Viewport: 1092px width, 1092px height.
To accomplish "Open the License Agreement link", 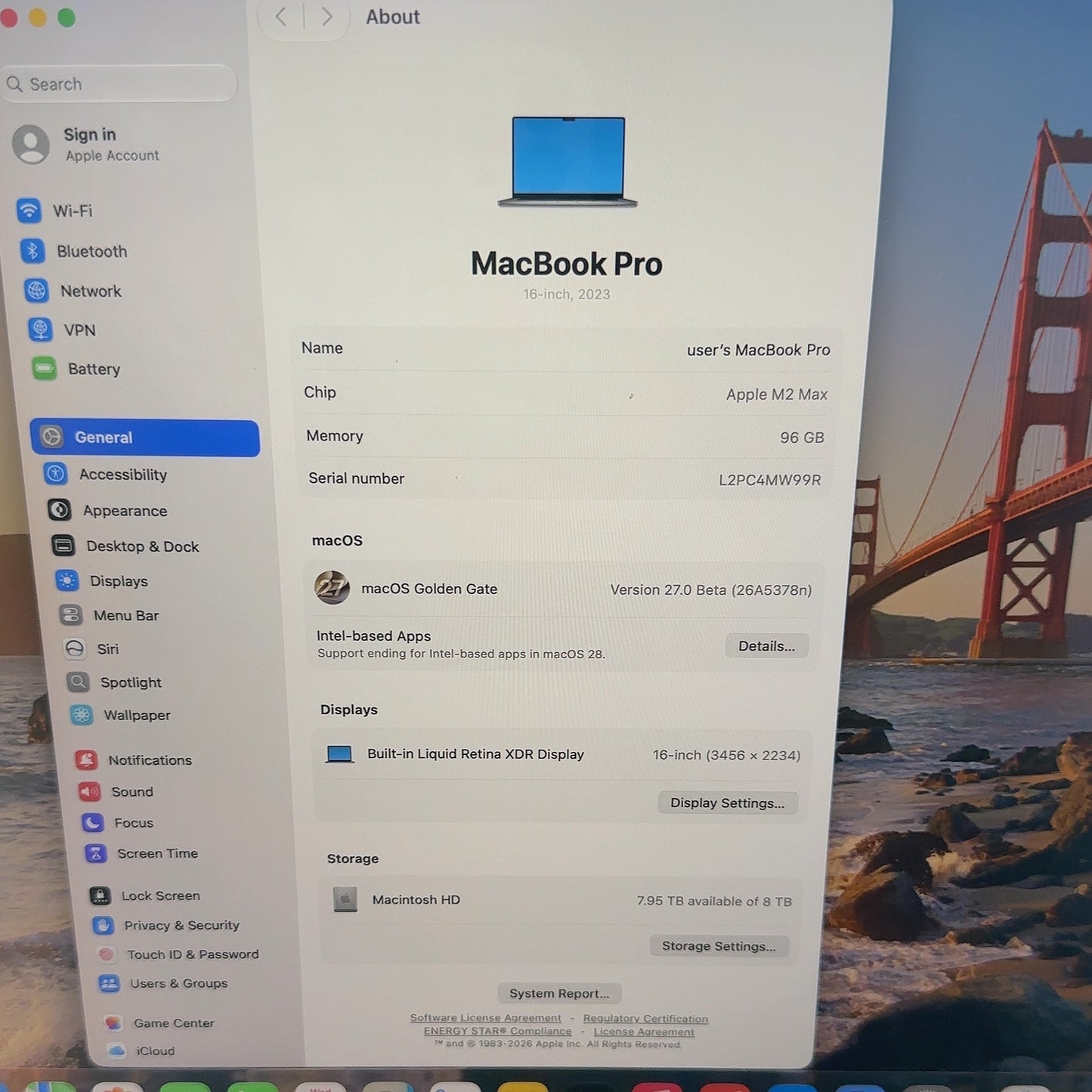I will 644,1032.
